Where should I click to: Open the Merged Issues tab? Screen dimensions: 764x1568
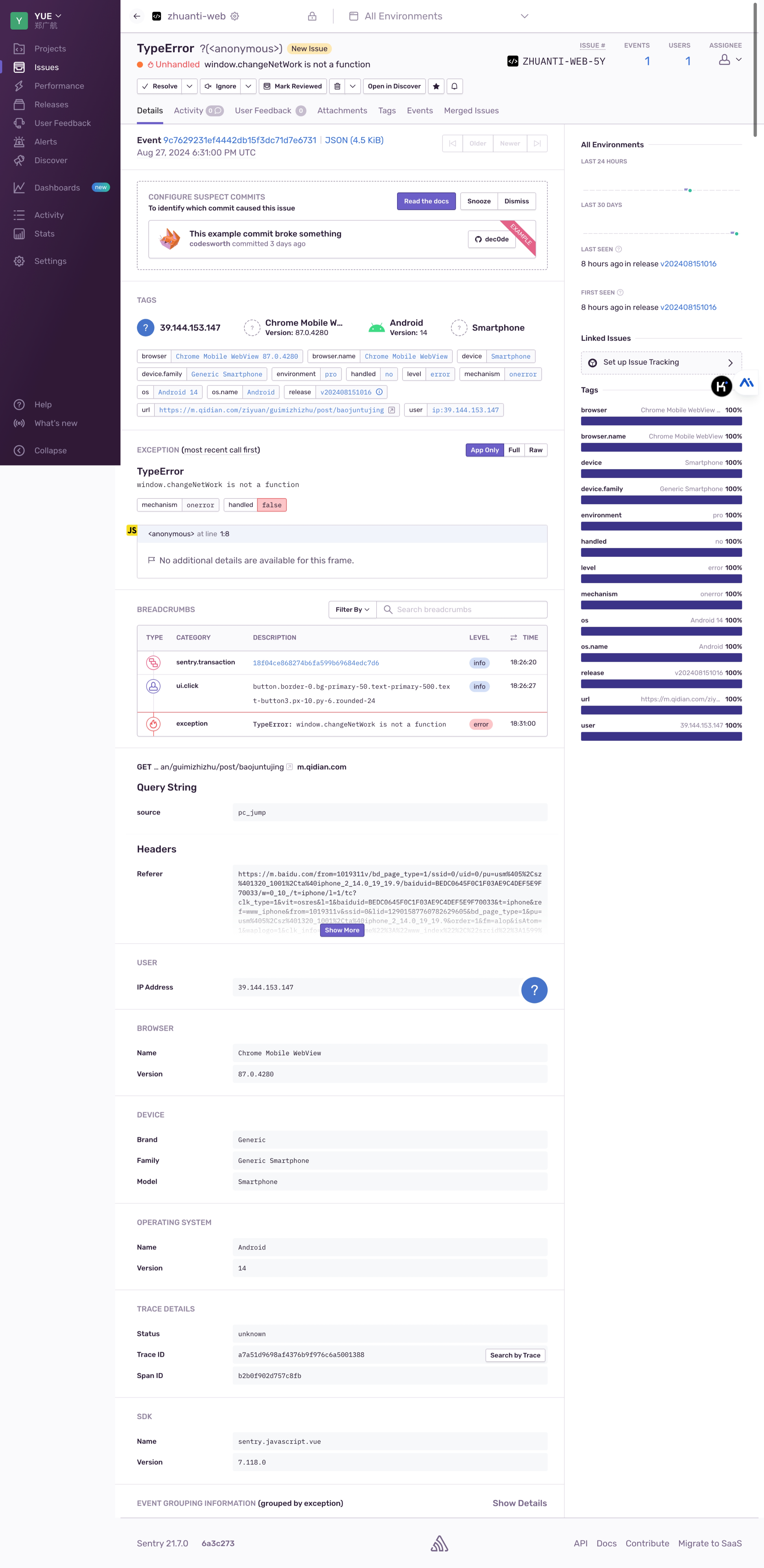pos(471,111)
